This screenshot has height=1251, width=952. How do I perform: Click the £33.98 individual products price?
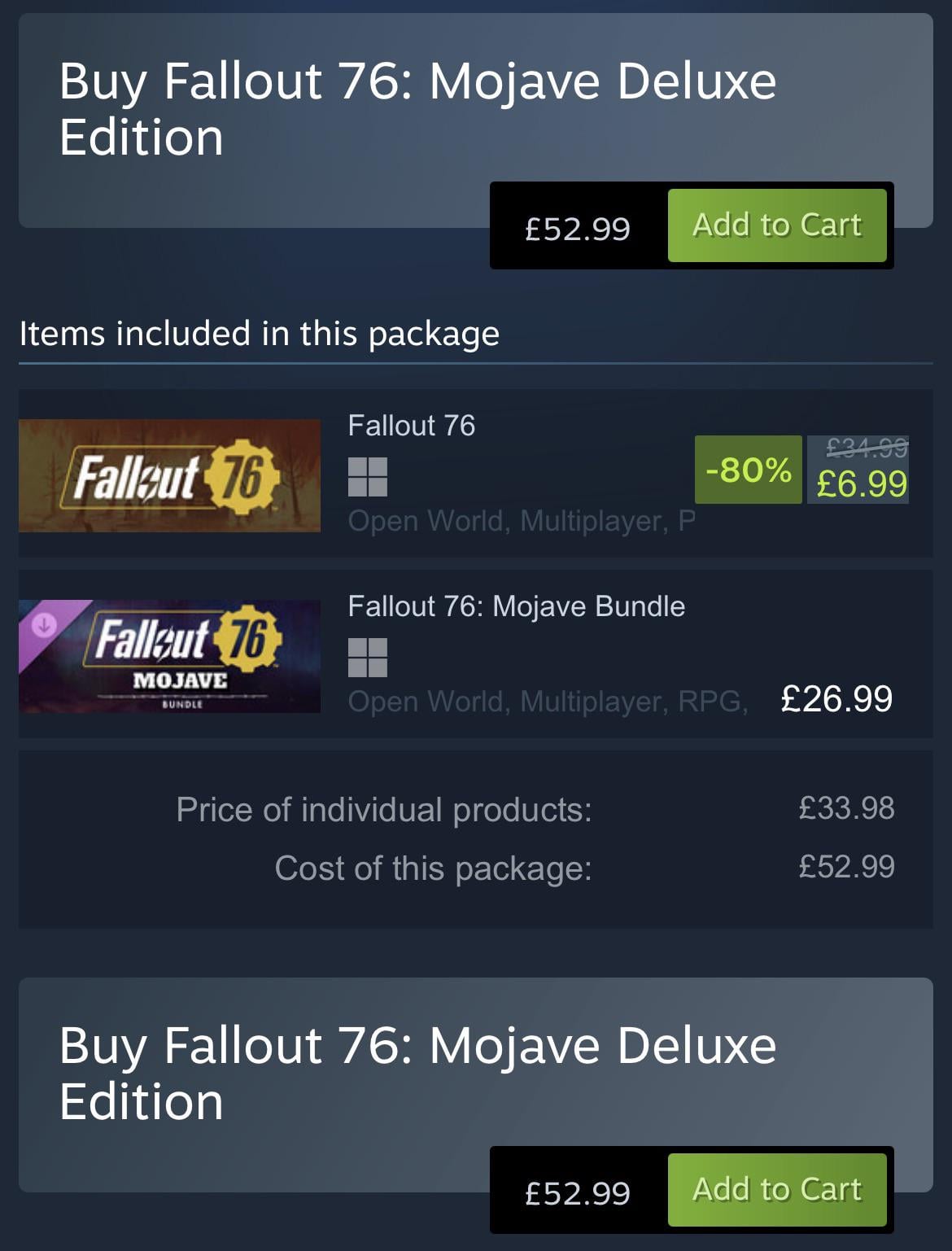coord(846,808)
